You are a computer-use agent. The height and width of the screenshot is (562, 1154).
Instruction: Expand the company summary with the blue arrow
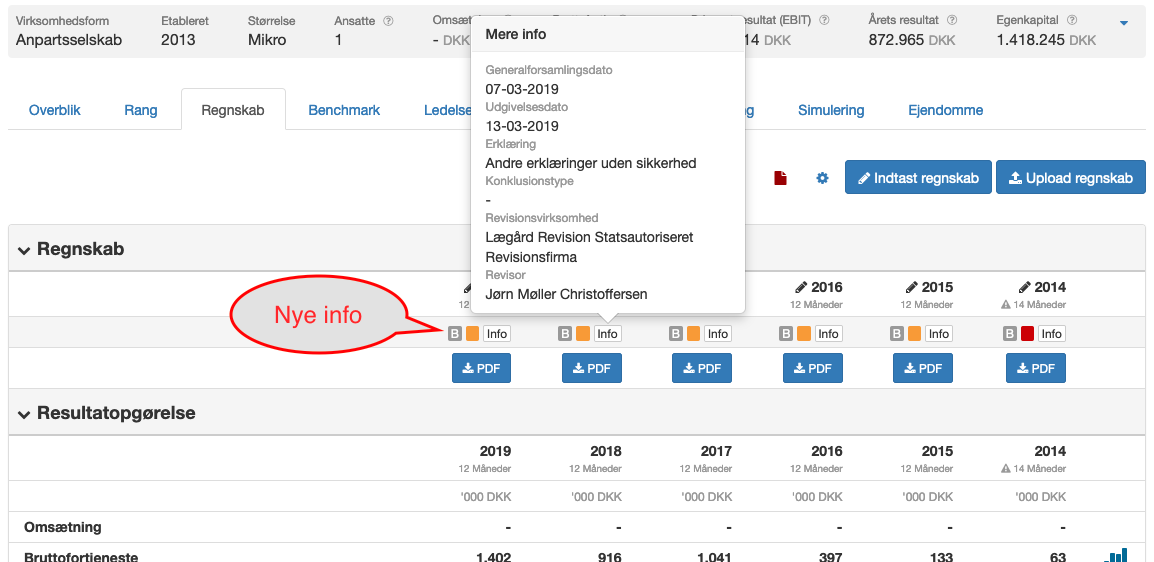pyautogui.click(x=1124, y=24)
